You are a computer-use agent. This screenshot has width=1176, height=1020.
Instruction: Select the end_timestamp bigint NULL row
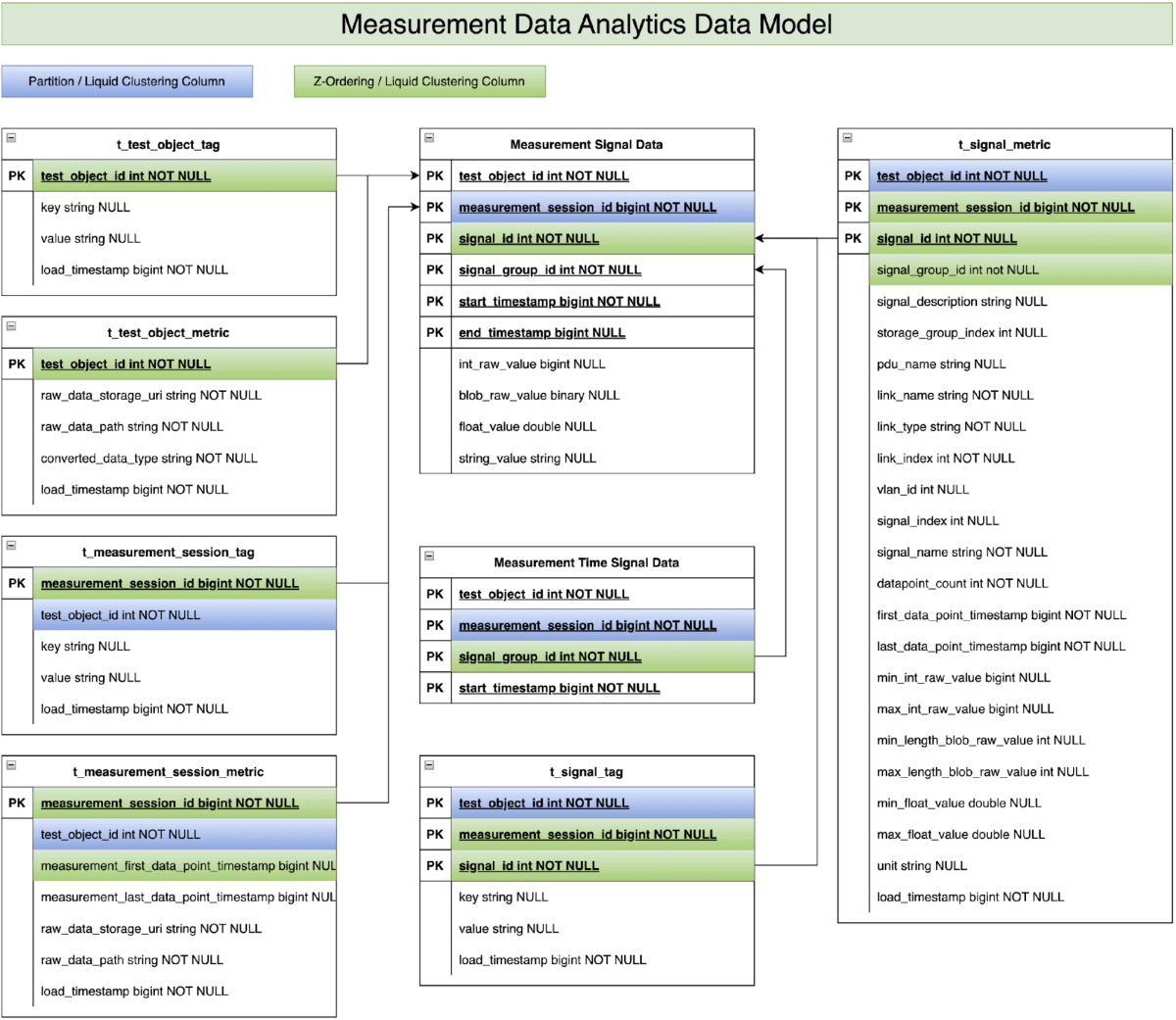[542, 333]
